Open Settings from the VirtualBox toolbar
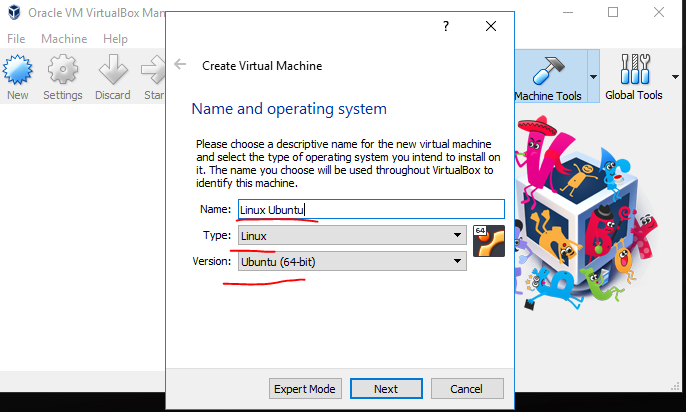 click(63, 77)
